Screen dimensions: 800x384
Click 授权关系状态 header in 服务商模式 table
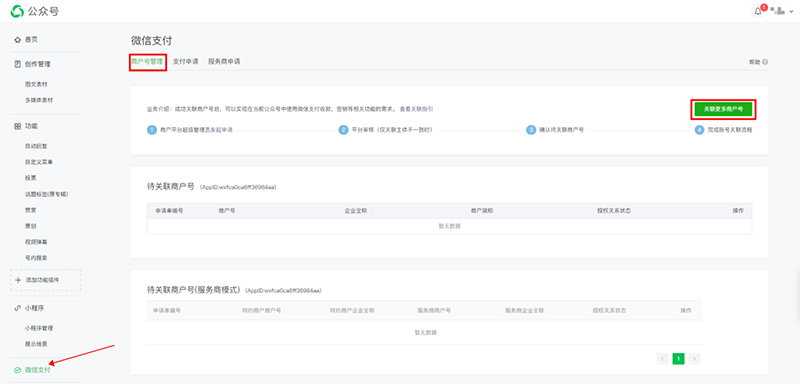609,310
